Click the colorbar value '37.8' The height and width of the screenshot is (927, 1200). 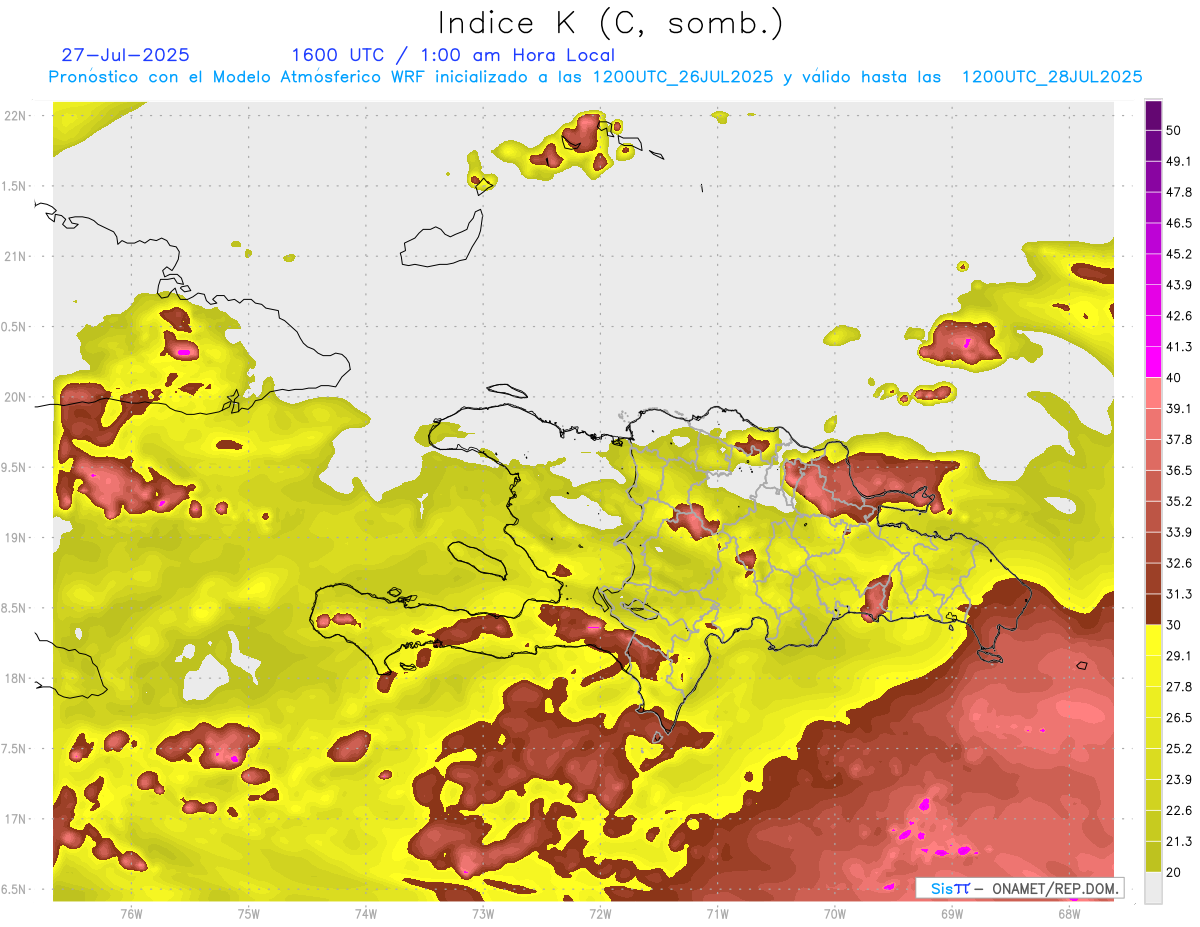[x=1179, y=439]
